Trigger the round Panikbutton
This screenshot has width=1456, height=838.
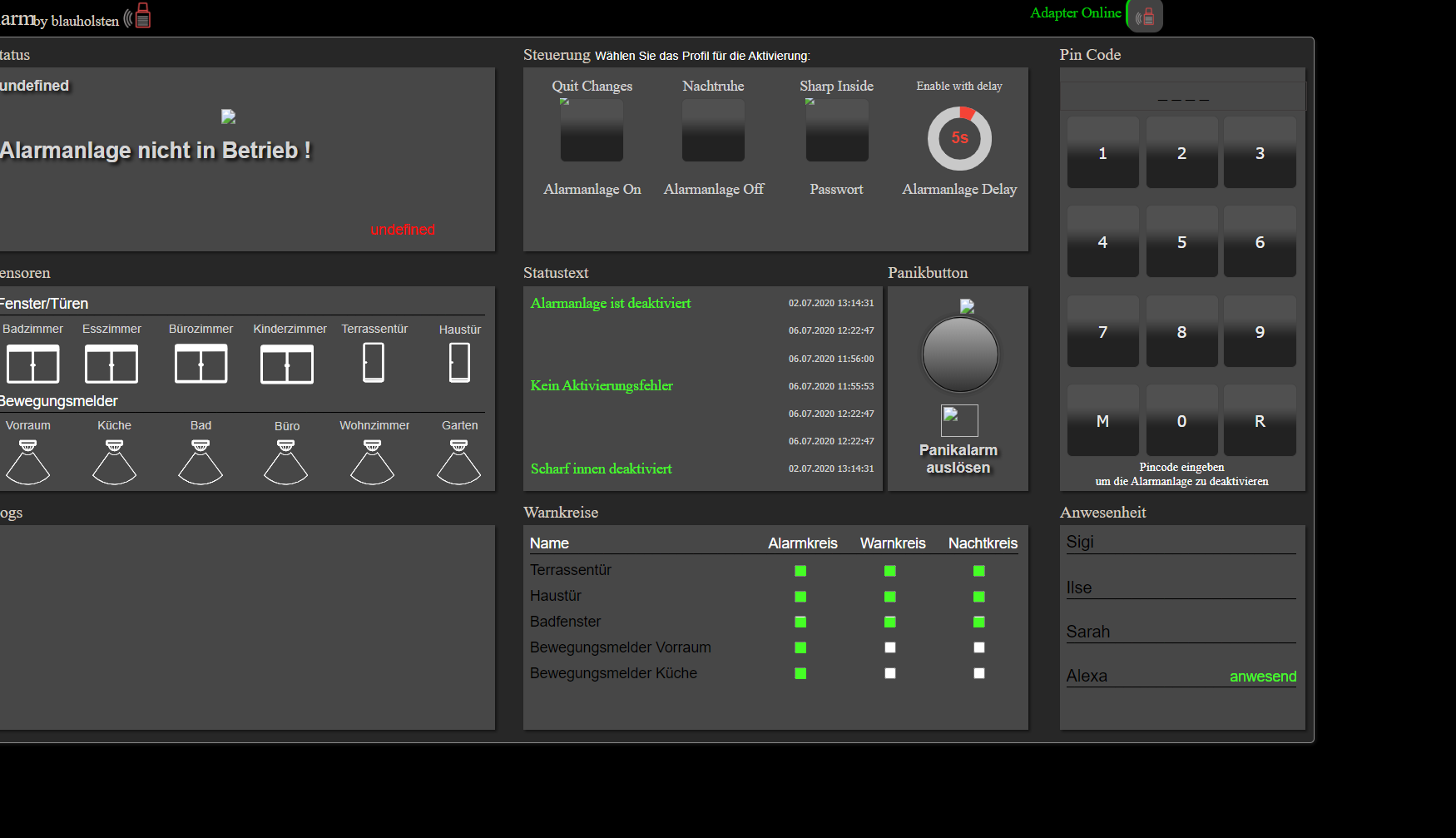pyautogui.click(x=960, y=354)
